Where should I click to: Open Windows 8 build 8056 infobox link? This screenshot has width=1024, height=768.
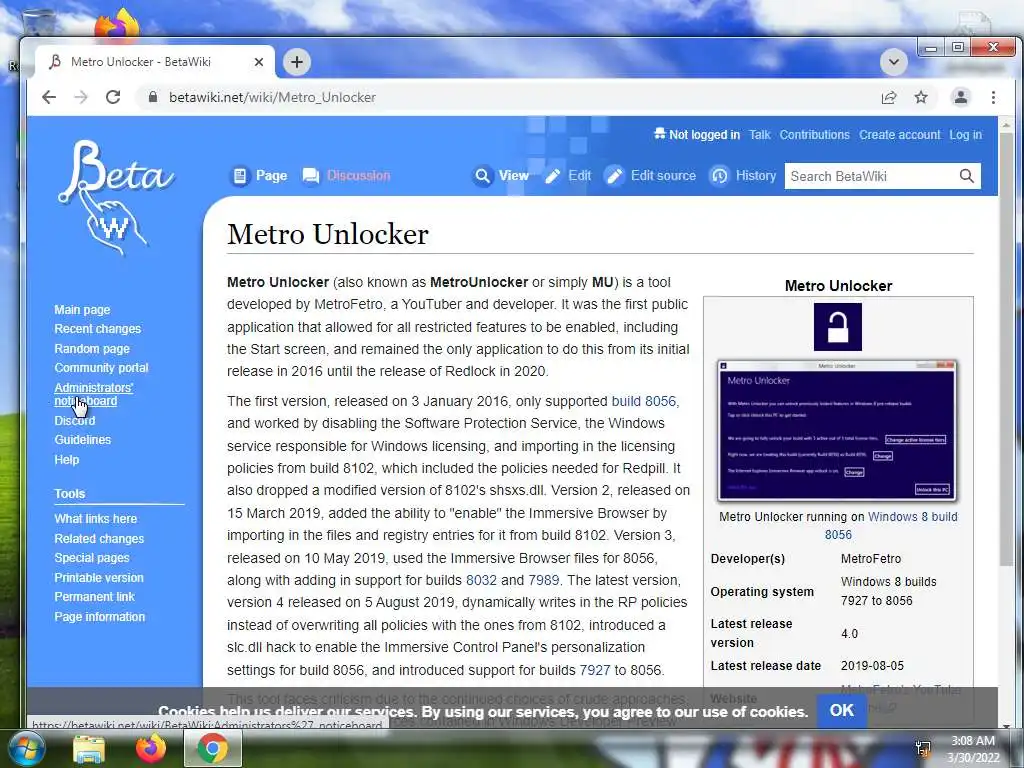click(891, 526)
